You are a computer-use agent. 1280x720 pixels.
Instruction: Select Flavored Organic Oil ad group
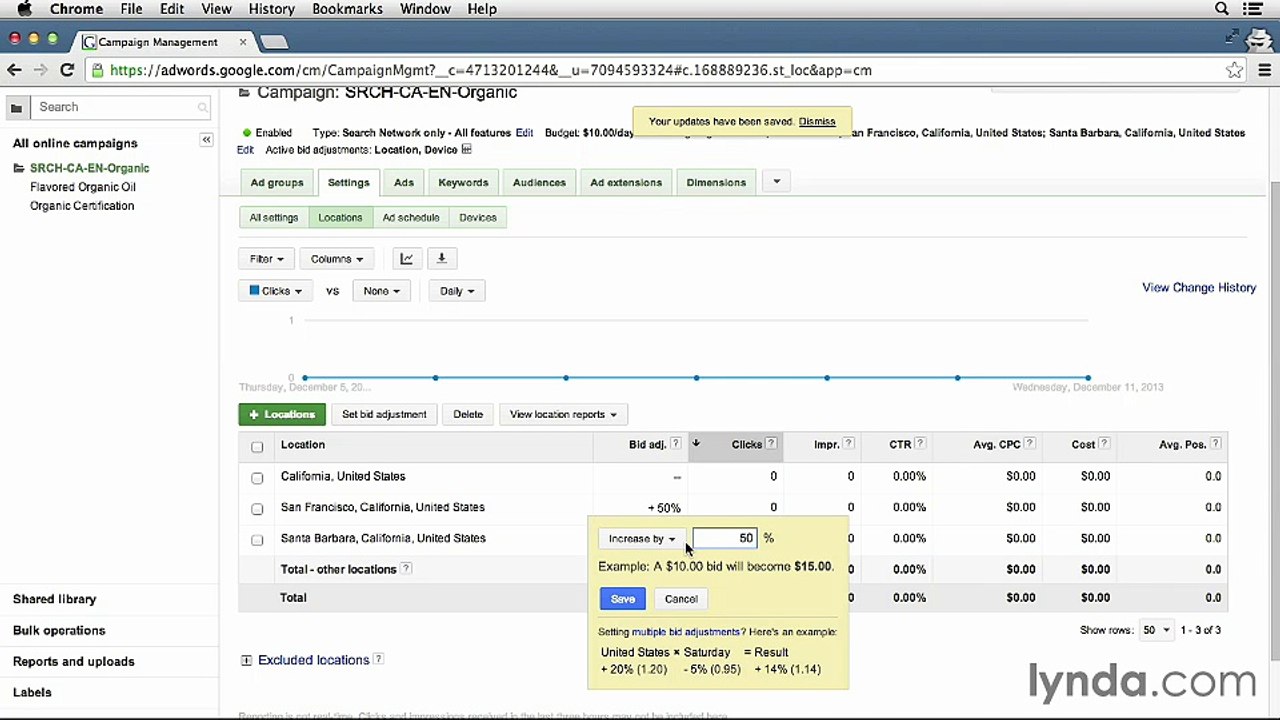click(x=83, y=187)
